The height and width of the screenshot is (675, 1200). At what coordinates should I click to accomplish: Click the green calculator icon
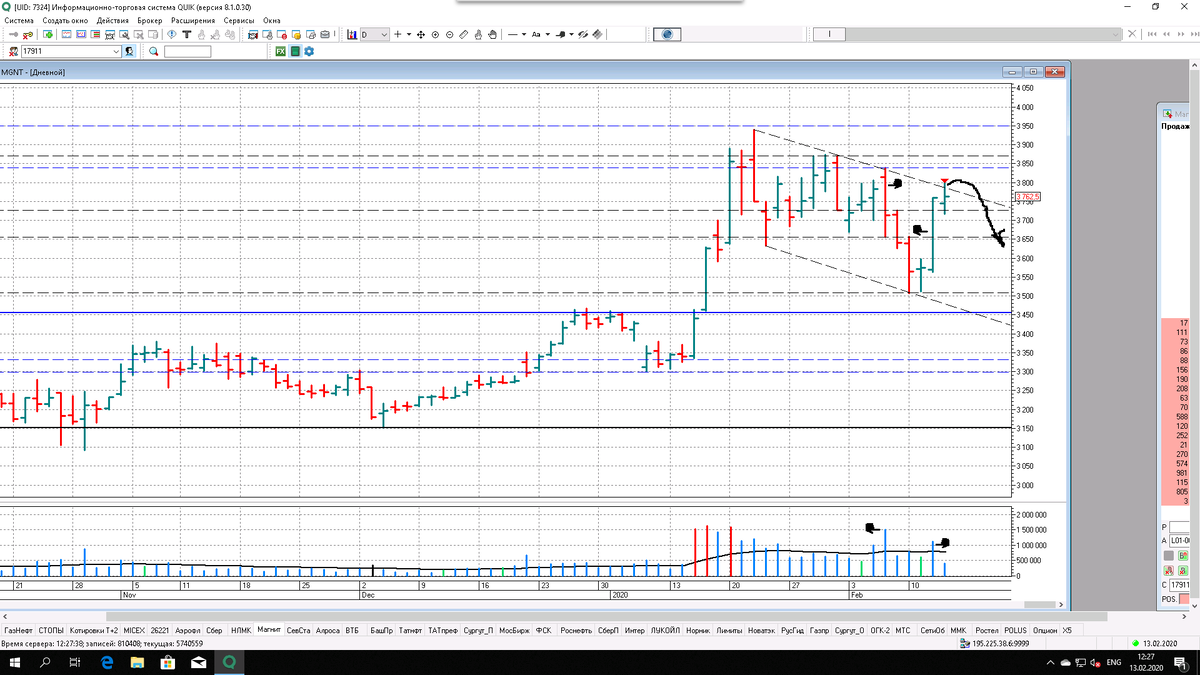pyautogui.click(x=295, y=51)
